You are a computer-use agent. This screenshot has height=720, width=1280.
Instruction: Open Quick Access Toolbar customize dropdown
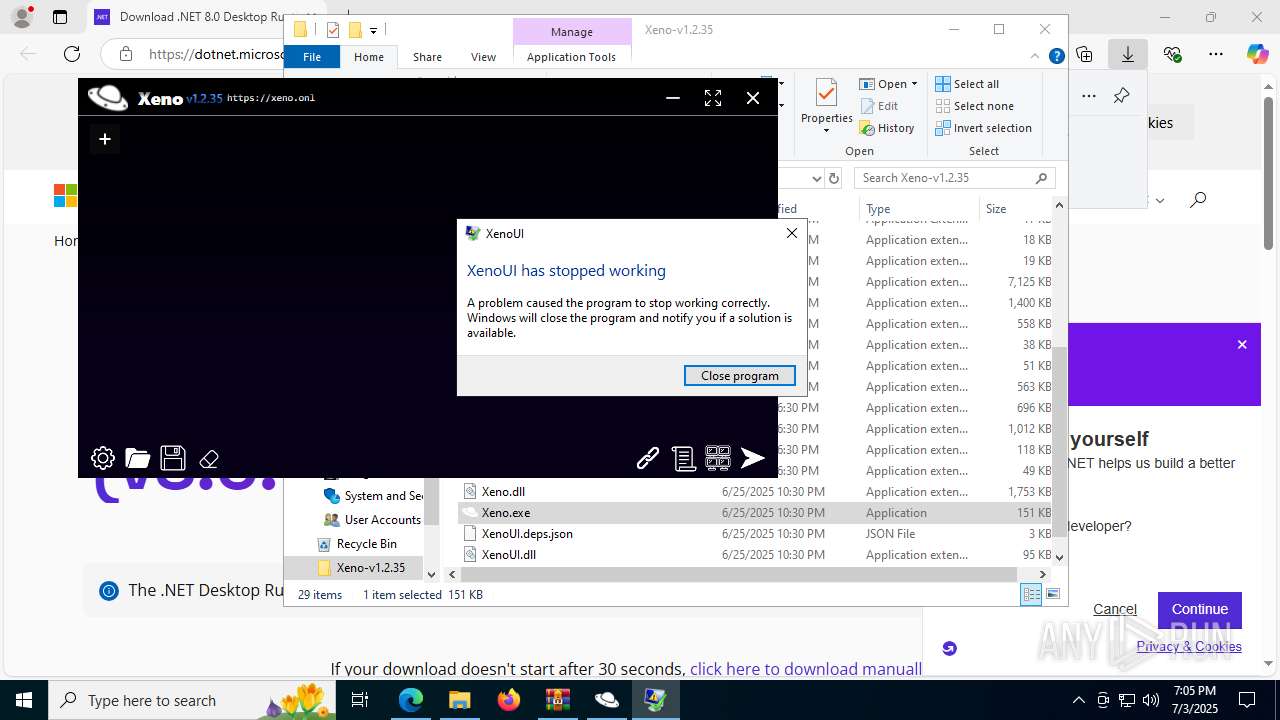coord(374,31)
